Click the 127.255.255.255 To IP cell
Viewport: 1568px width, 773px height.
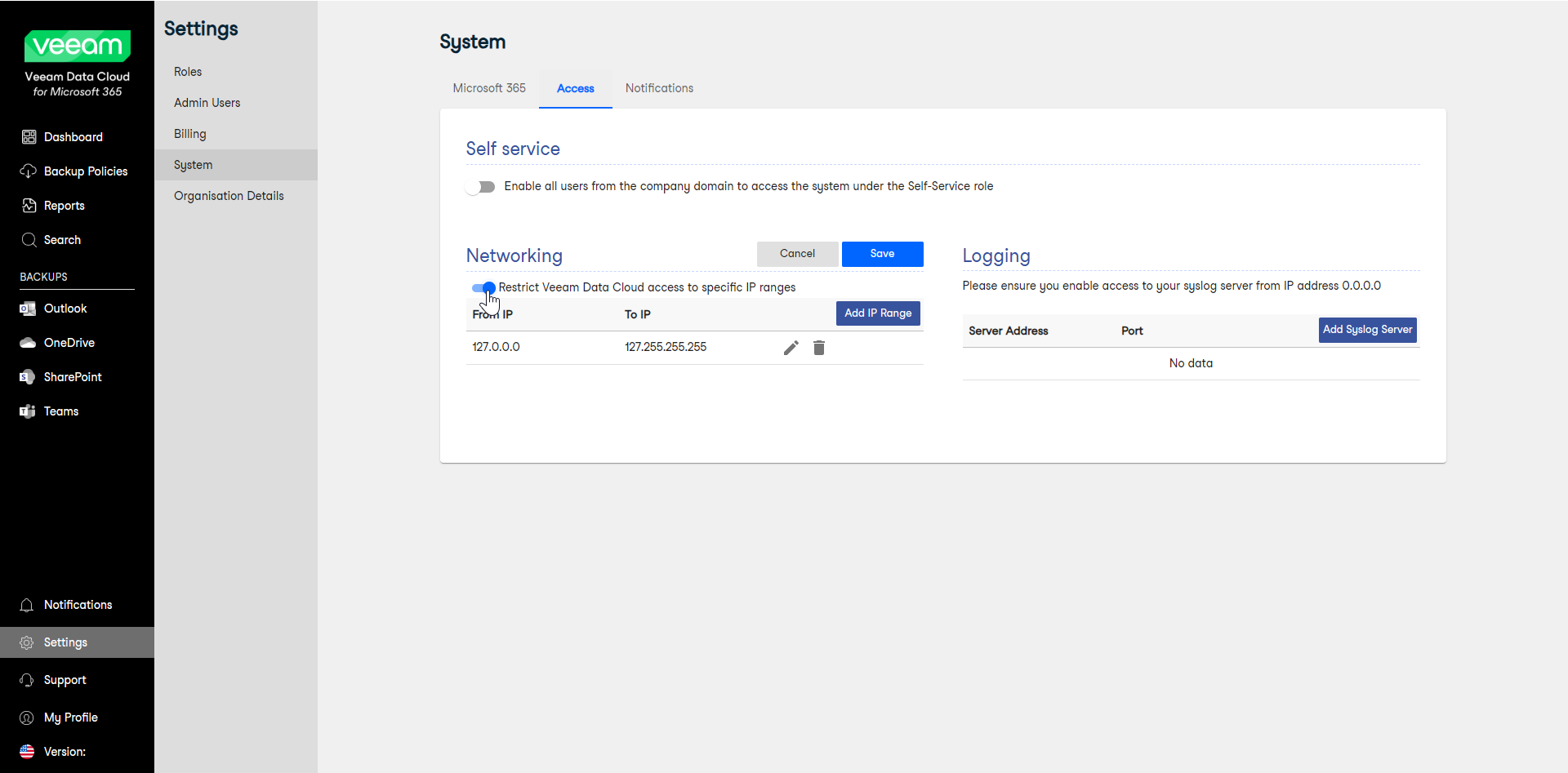[666, 347]
